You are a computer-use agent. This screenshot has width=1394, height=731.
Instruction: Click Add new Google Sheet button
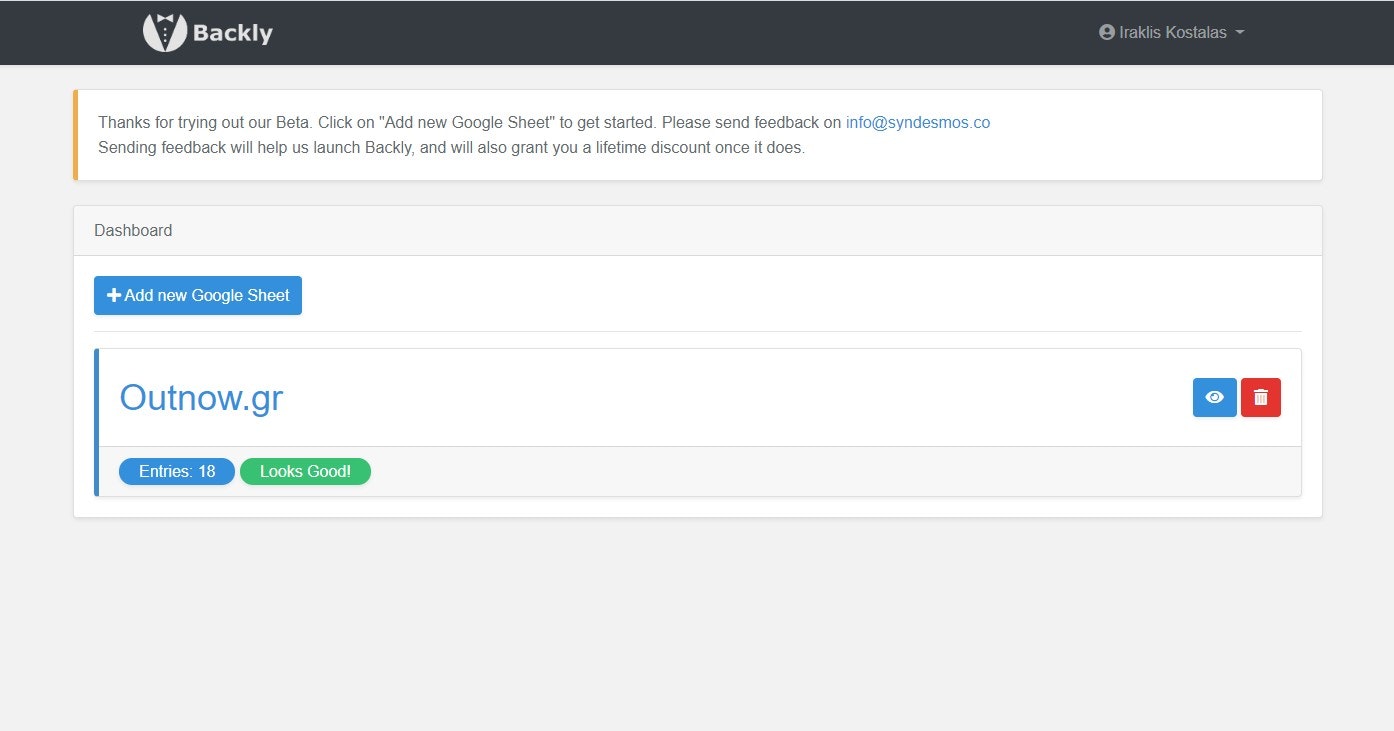(x=198, y=296)
